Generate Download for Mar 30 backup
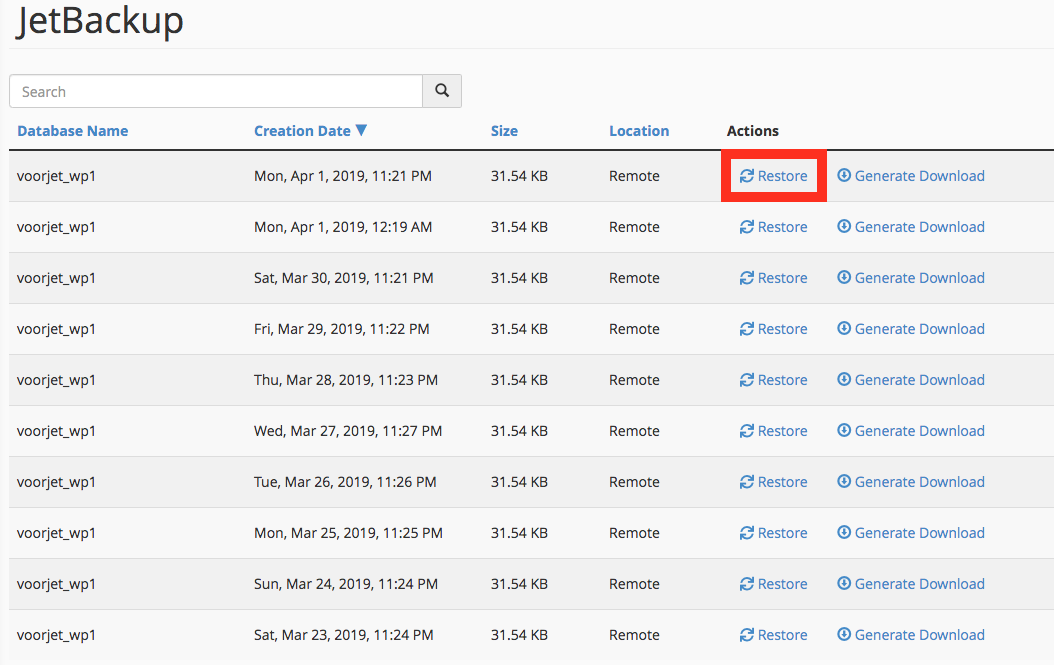 tap(911, 278)
